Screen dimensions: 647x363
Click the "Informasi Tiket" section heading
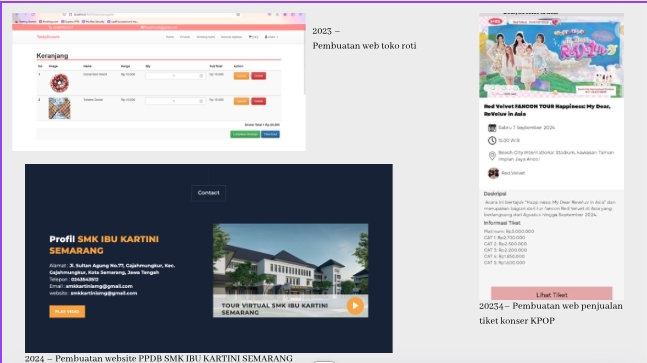[502, 223]
